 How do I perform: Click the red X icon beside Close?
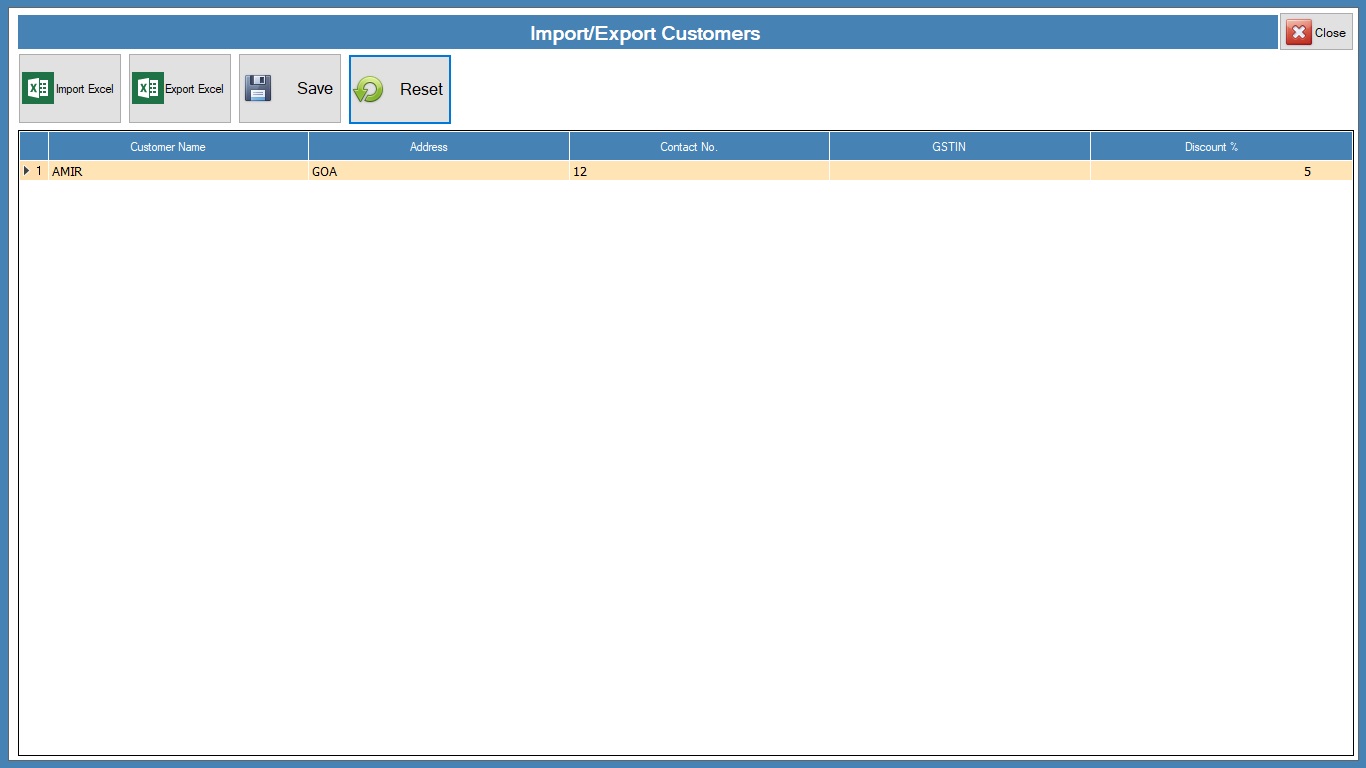tap(1299, 33)
